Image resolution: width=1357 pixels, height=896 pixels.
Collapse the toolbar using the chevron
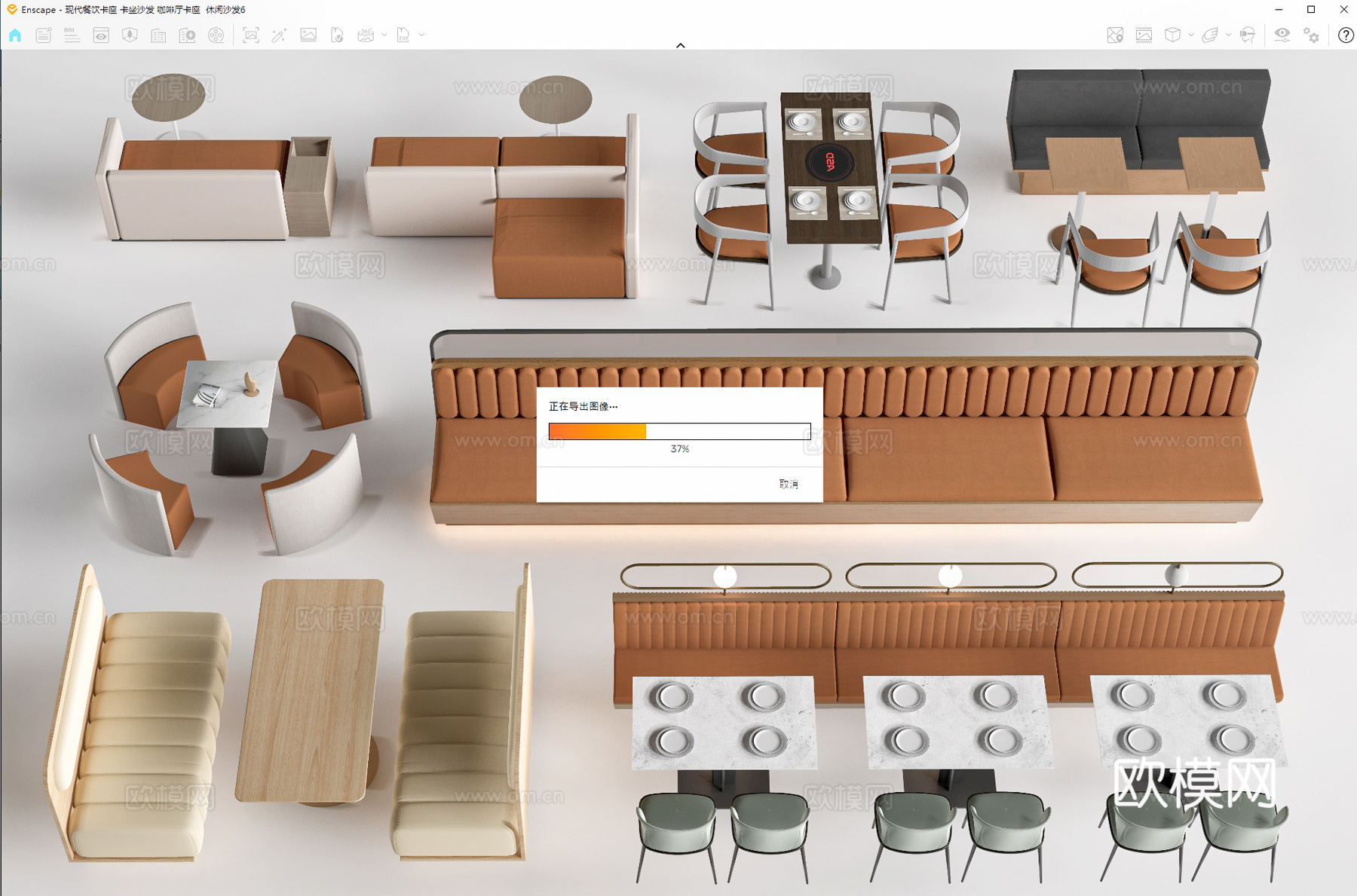pos(681,45)
